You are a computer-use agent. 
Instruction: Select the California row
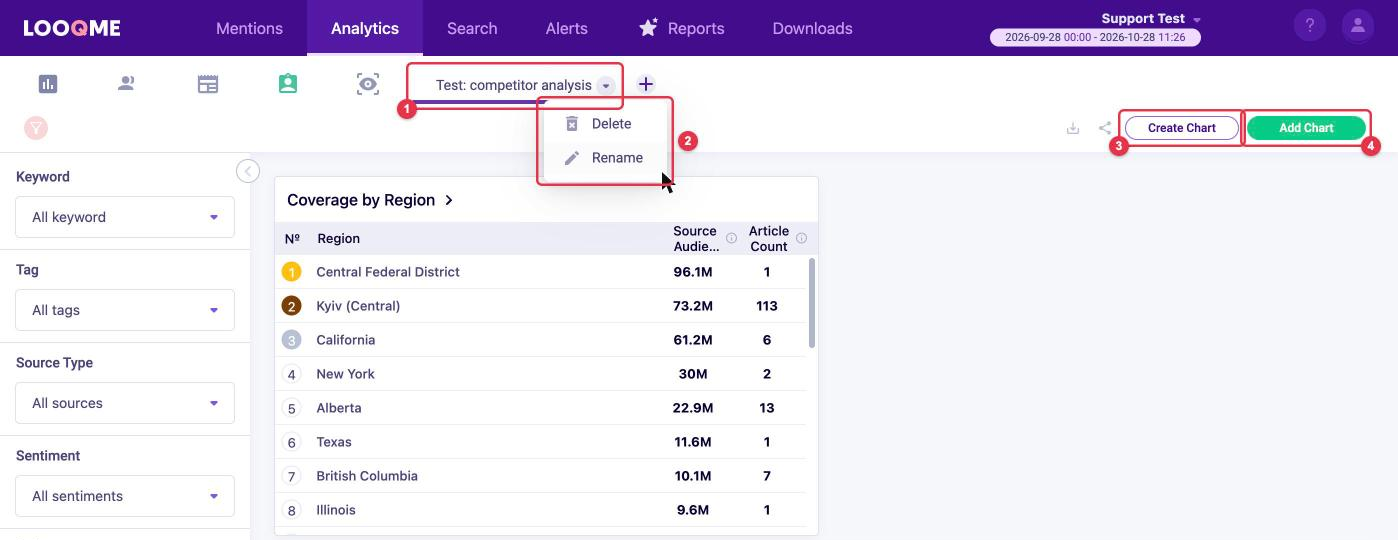[540, 340]
